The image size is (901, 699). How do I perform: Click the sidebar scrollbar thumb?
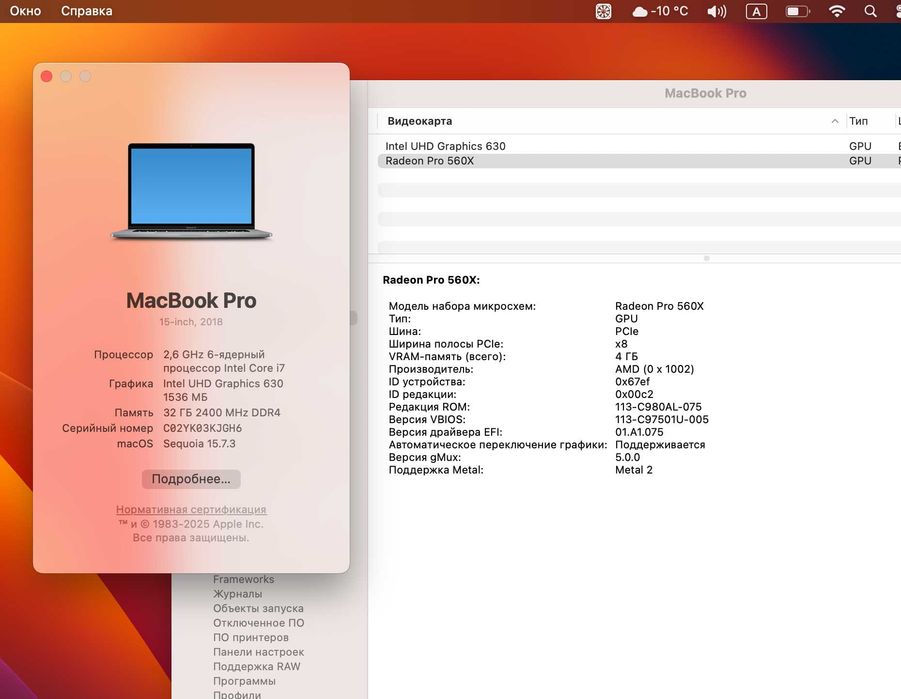coord(353,317)
